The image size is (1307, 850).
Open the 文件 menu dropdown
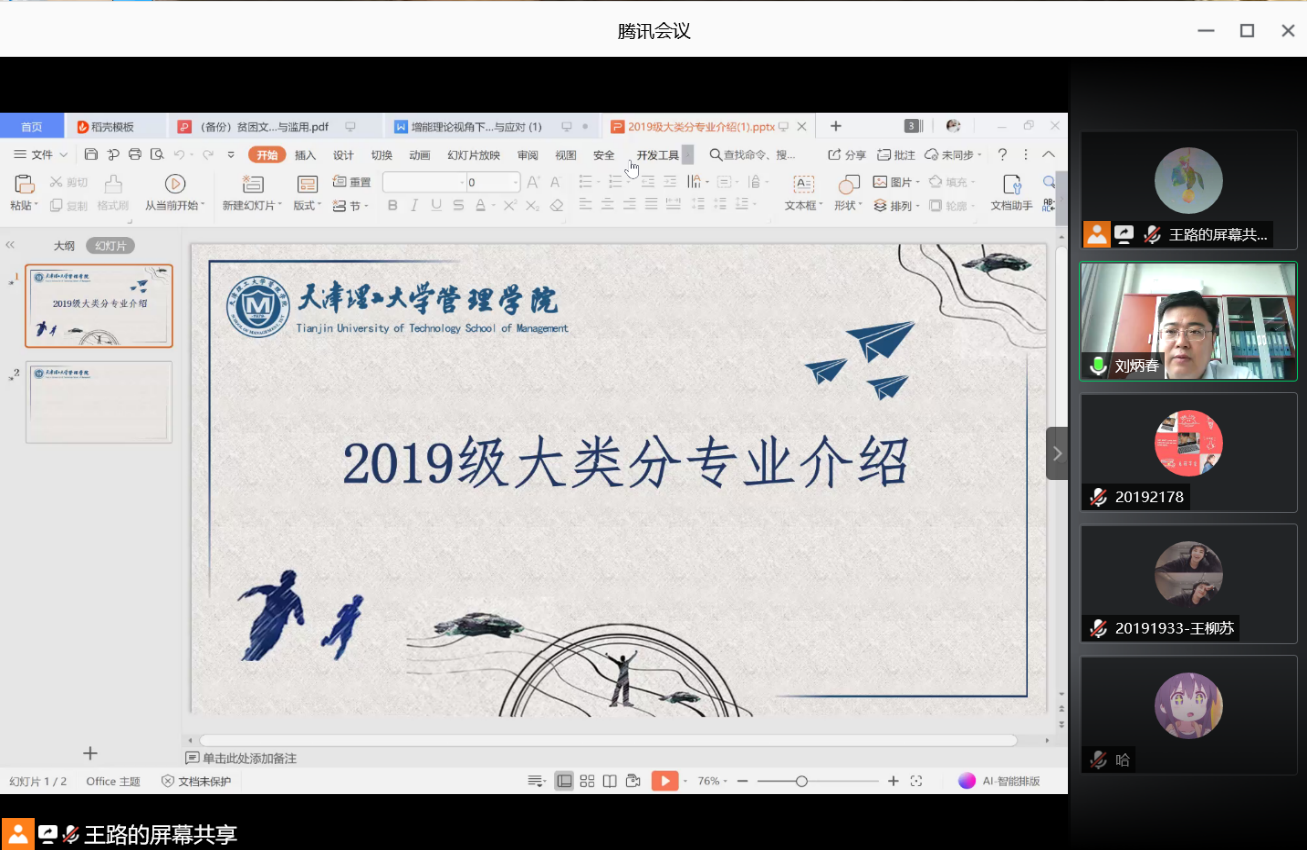41,155
